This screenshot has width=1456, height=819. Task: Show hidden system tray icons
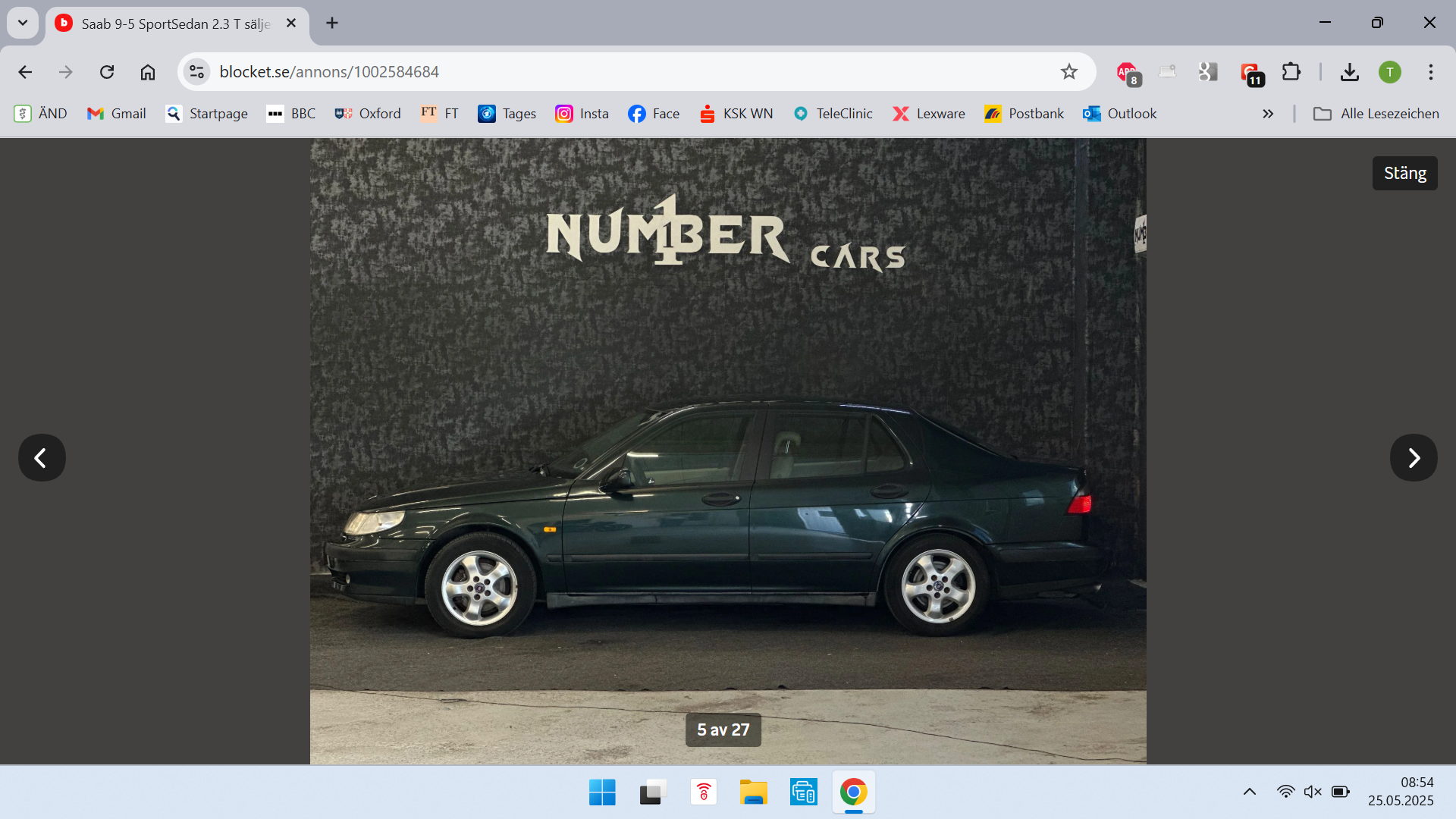1250,792
